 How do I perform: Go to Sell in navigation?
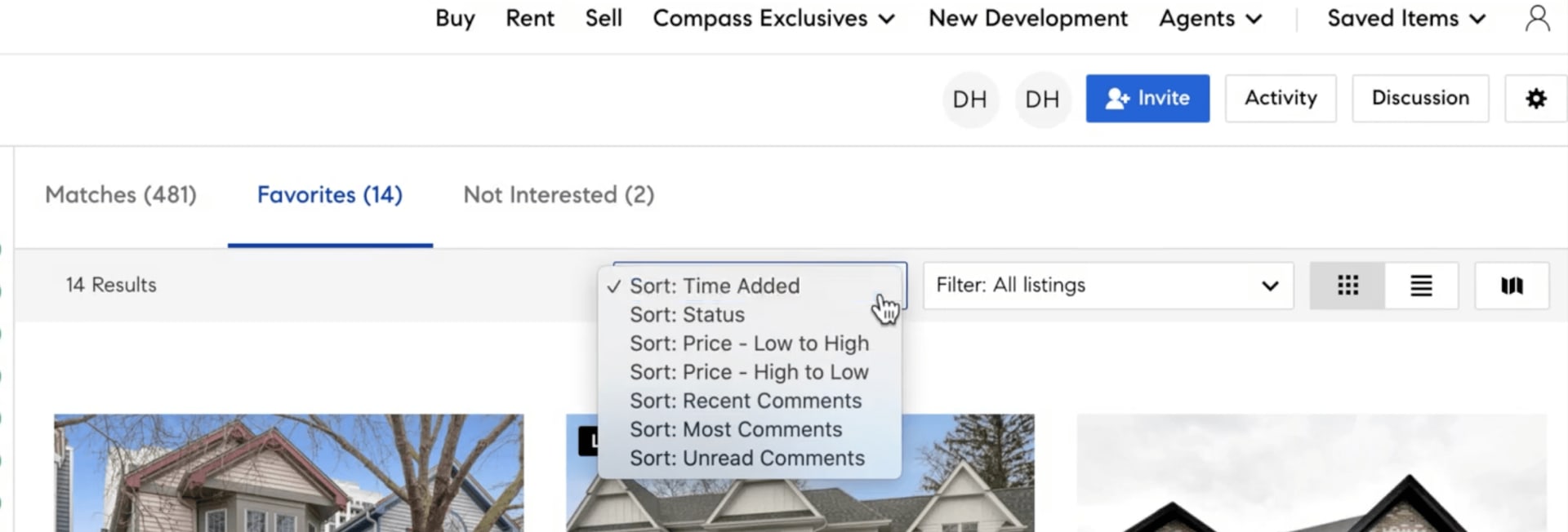click(604, 18)
